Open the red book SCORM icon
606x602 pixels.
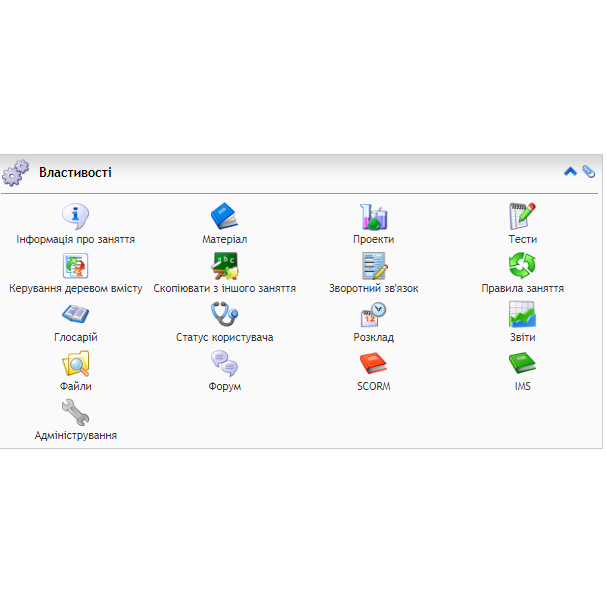[373, 364]
